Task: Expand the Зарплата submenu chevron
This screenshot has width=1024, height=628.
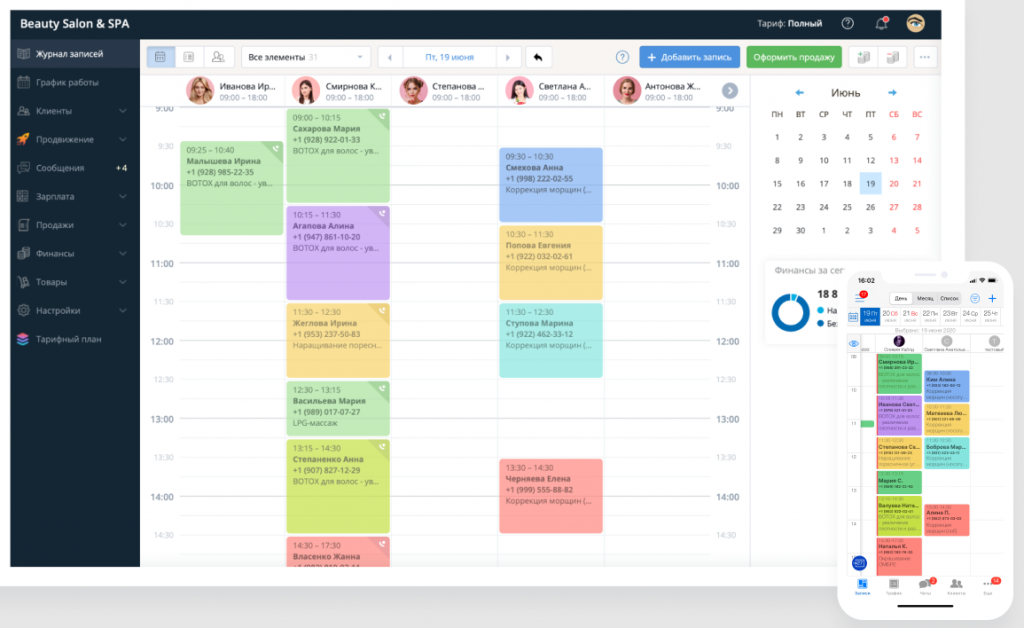Action: coord(123,196)
